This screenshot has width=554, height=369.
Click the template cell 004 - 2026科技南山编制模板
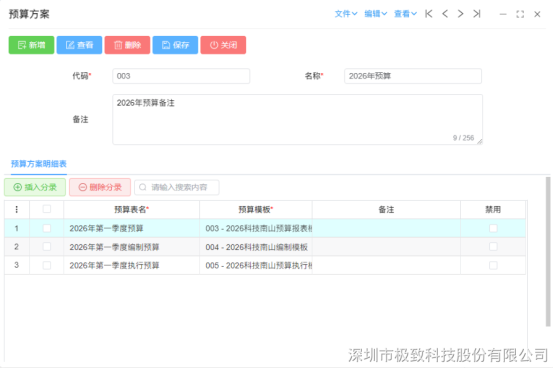(256, 247)
